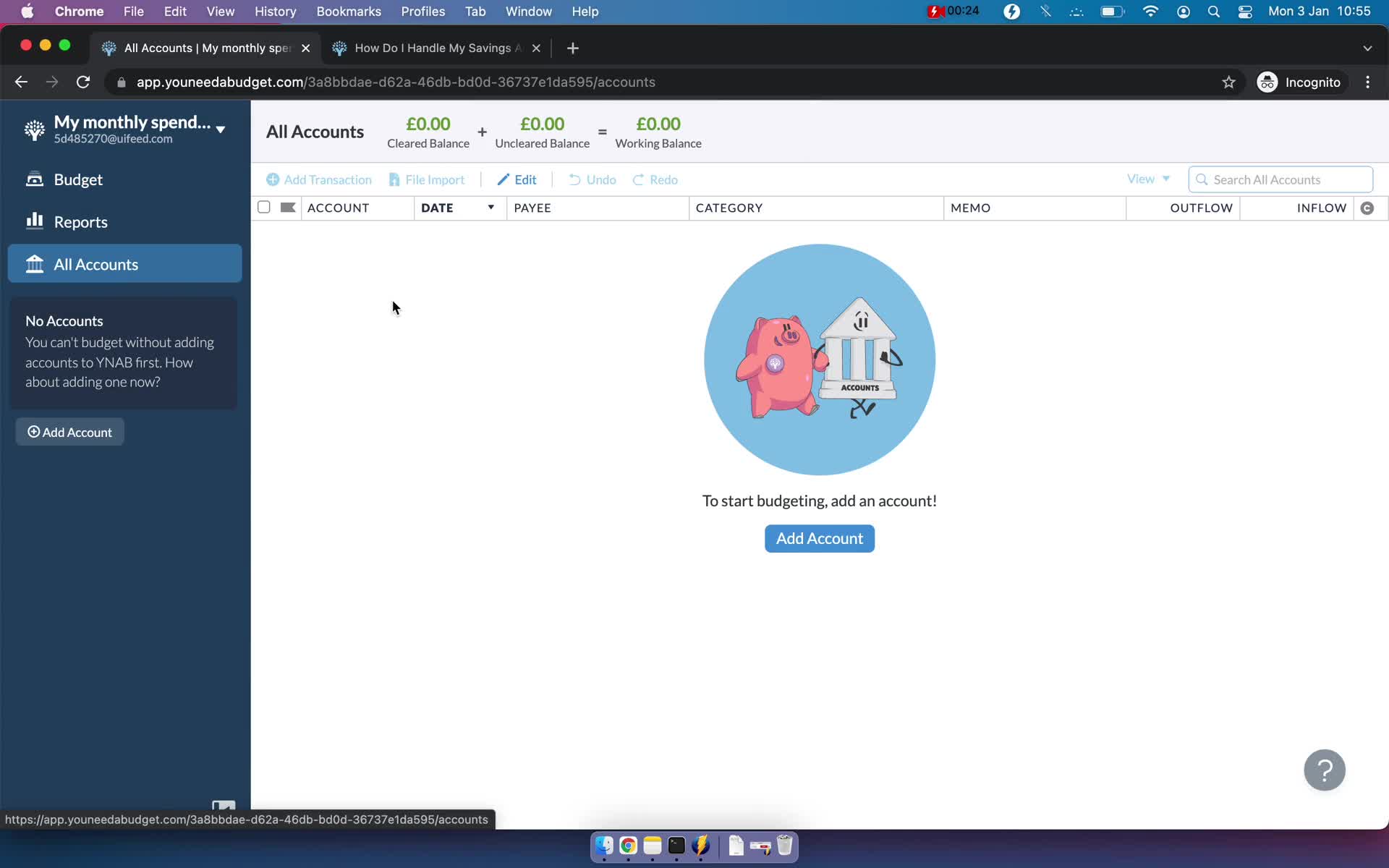Screen dimensions: 1389x868
Task: Open the Apple menu
Action: pyautogui.click(x=27, y=11)
